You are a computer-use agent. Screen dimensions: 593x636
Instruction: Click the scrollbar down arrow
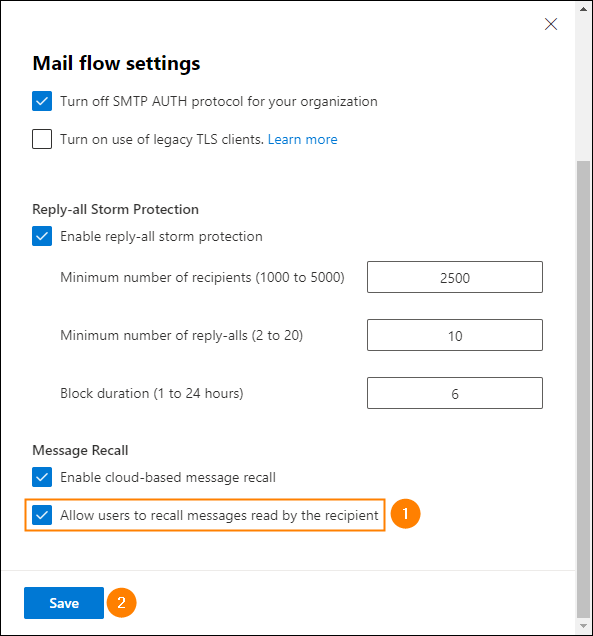[x=583, y=626]
